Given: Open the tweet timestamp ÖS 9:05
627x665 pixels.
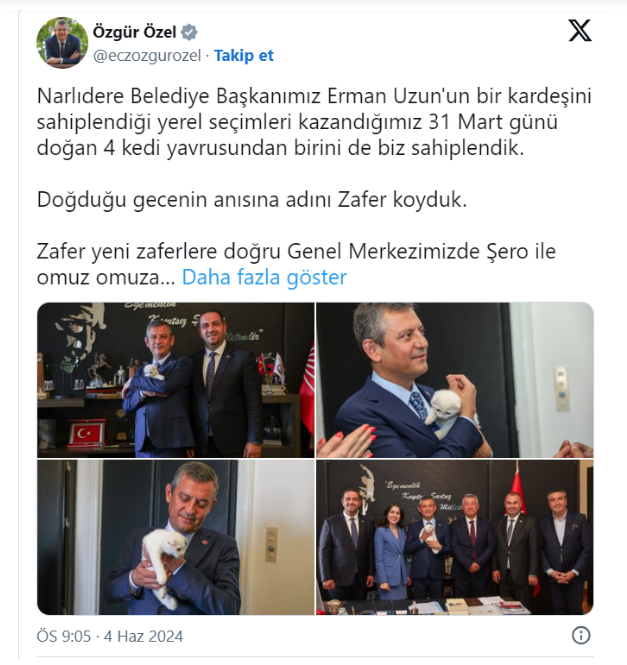Looking at the screenshot, I should pos(64,636).
